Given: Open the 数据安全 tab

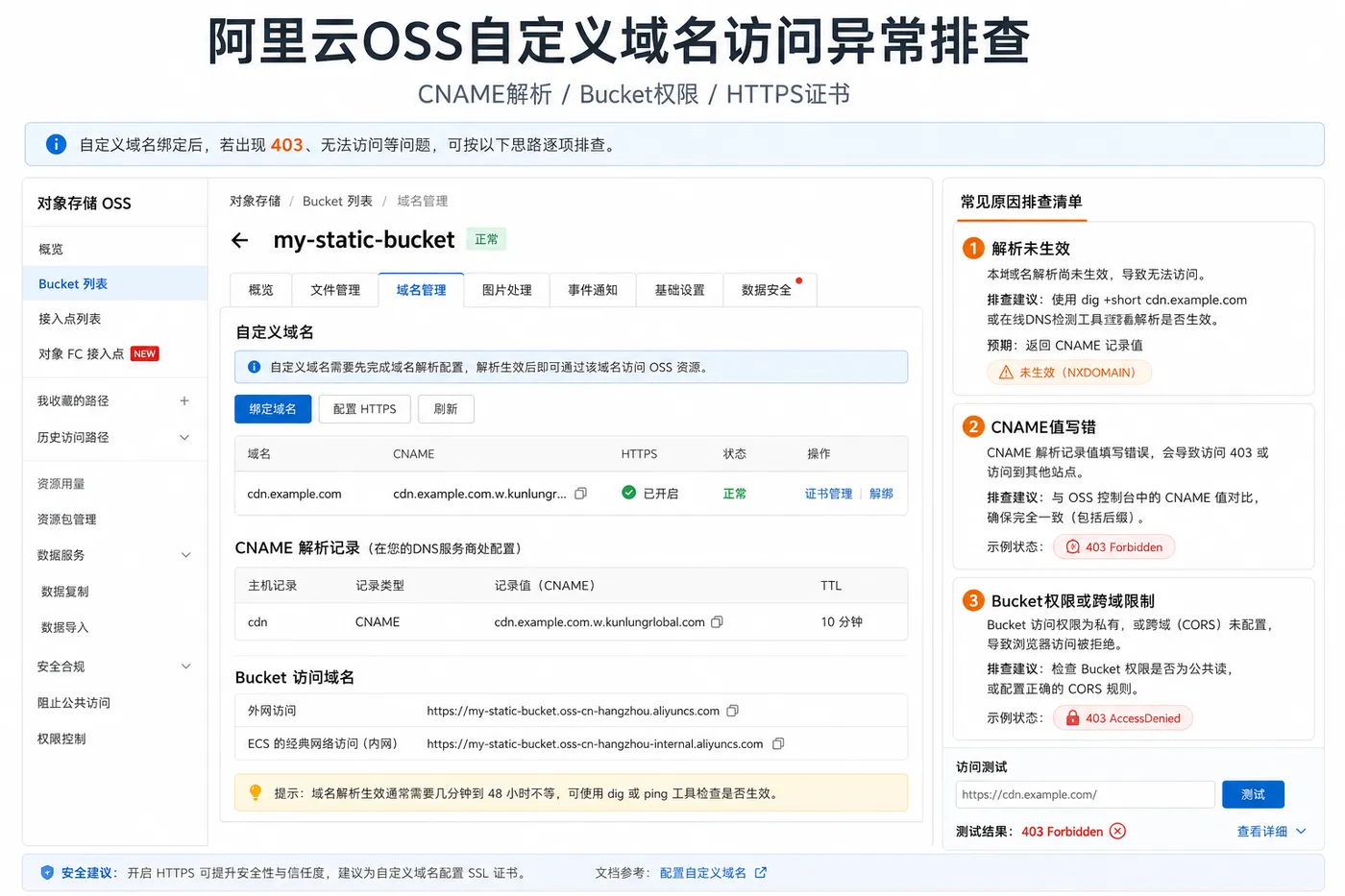Looking at the screenshot, I should [767, 290].
